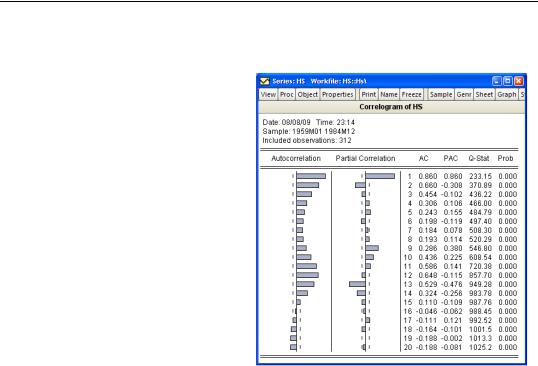Image resolution: width=538 pixels, height=366 pixels.
Task: Select Q-Stat value 720.38
Action: pos(480,266)
